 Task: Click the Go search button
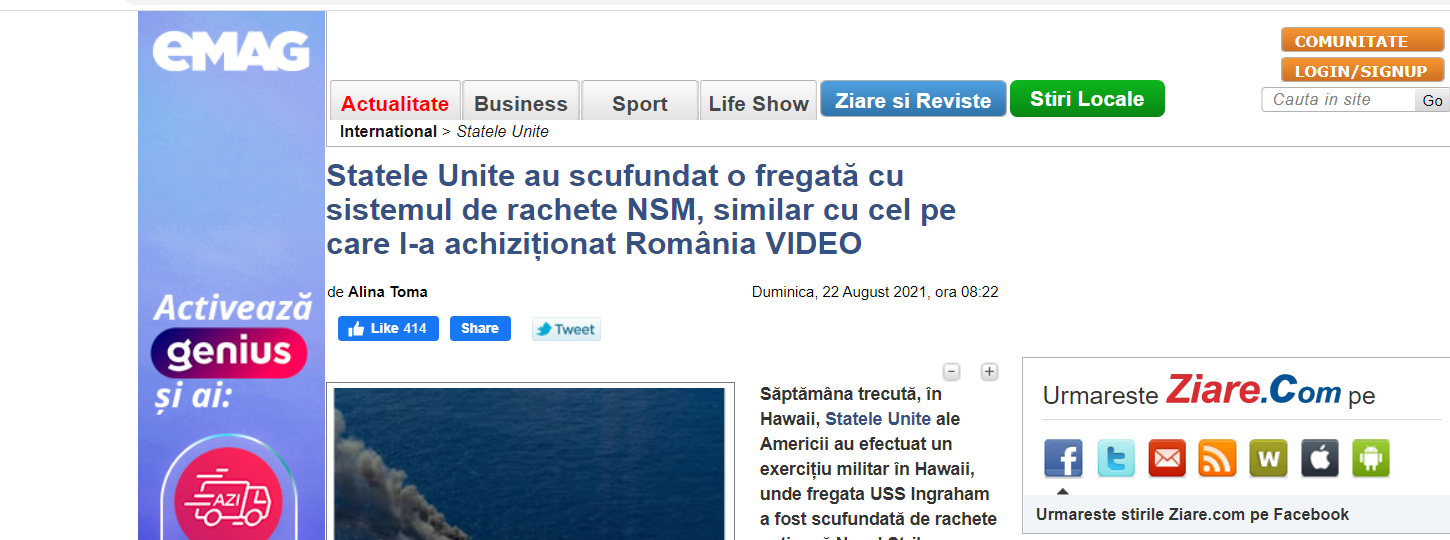pos(1432,100)
